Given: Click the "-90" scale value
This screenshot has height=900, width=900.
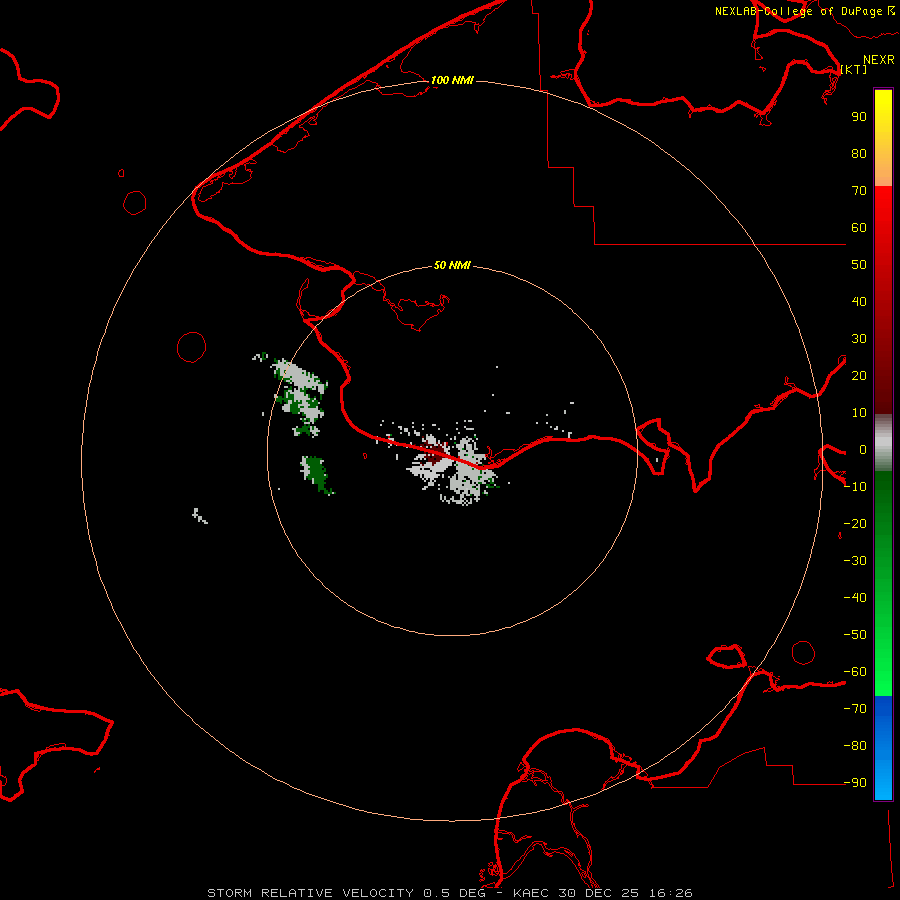Looking at the screenshot, I should click(855, 783).
